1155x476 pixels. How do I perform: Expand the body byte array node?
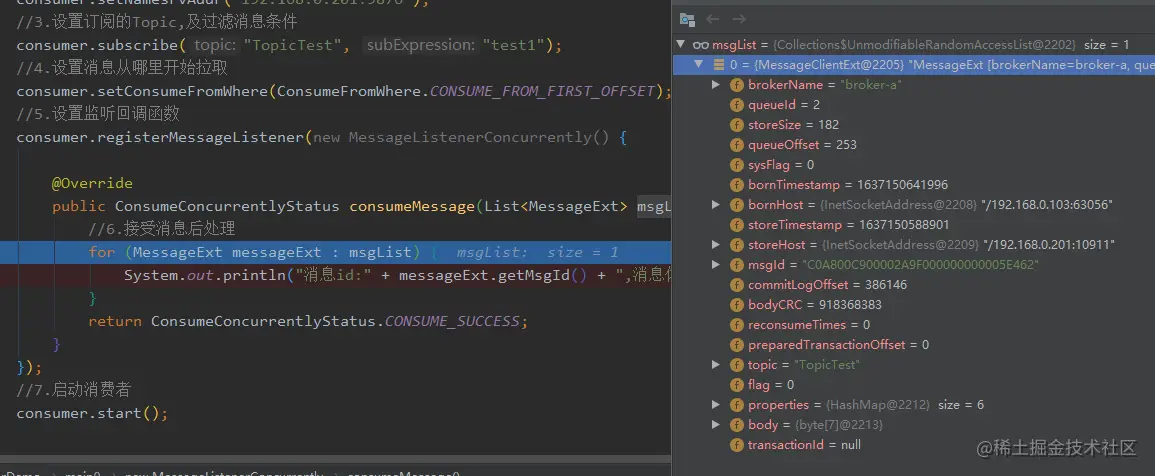(x=715, y=424)
